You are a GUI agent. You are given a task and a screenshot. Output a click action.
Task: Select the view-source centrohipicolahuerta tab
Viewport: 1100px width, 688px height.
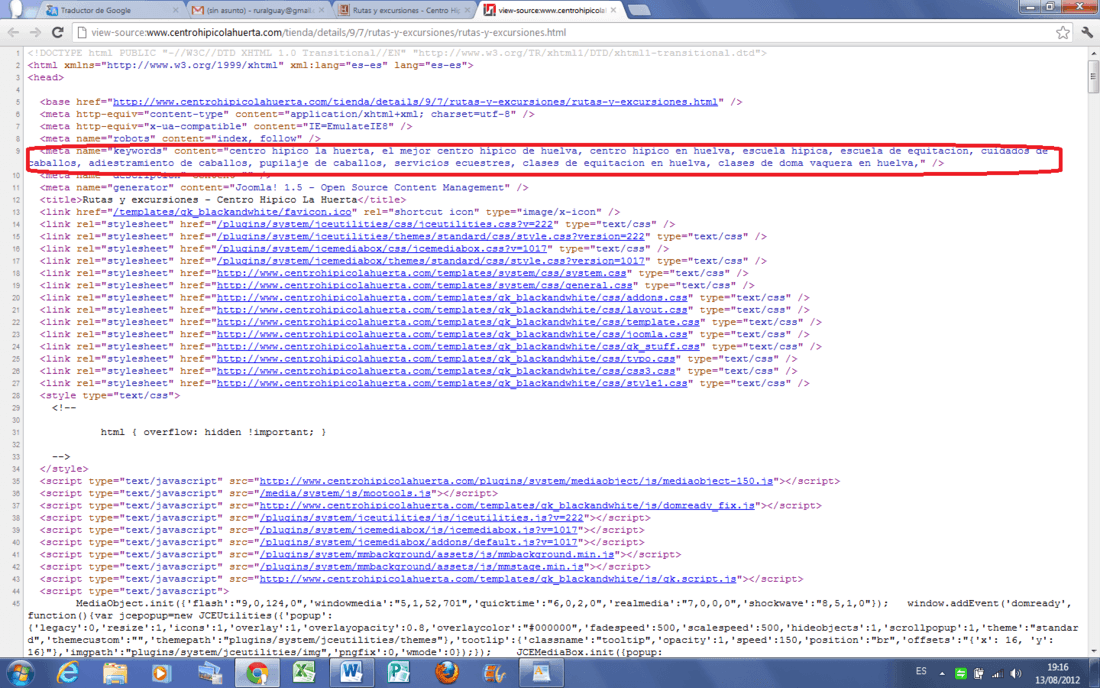548,11
